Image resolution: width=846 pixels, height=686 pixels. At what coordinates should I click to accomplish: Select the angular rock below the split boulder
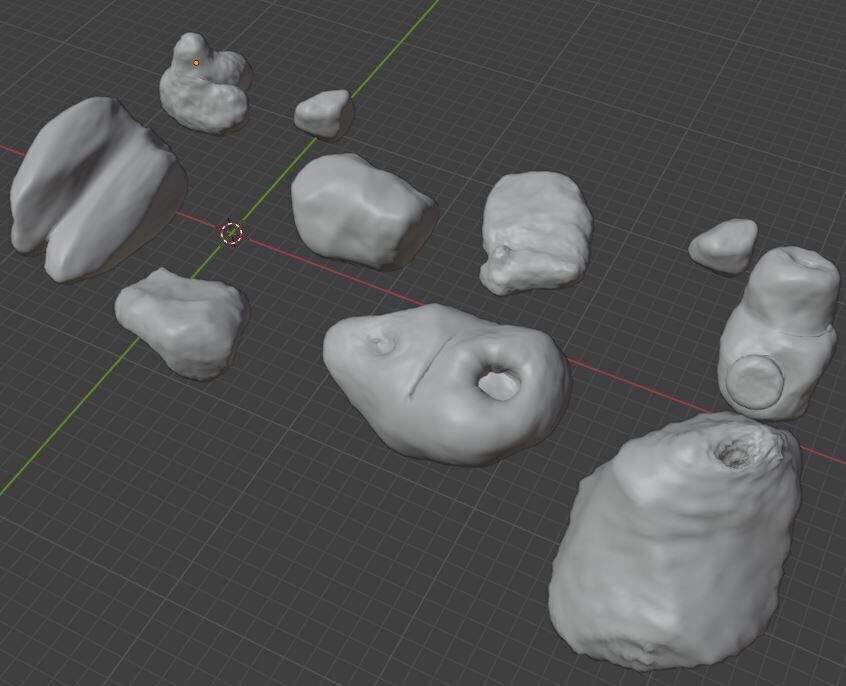[x=180, y=323]
